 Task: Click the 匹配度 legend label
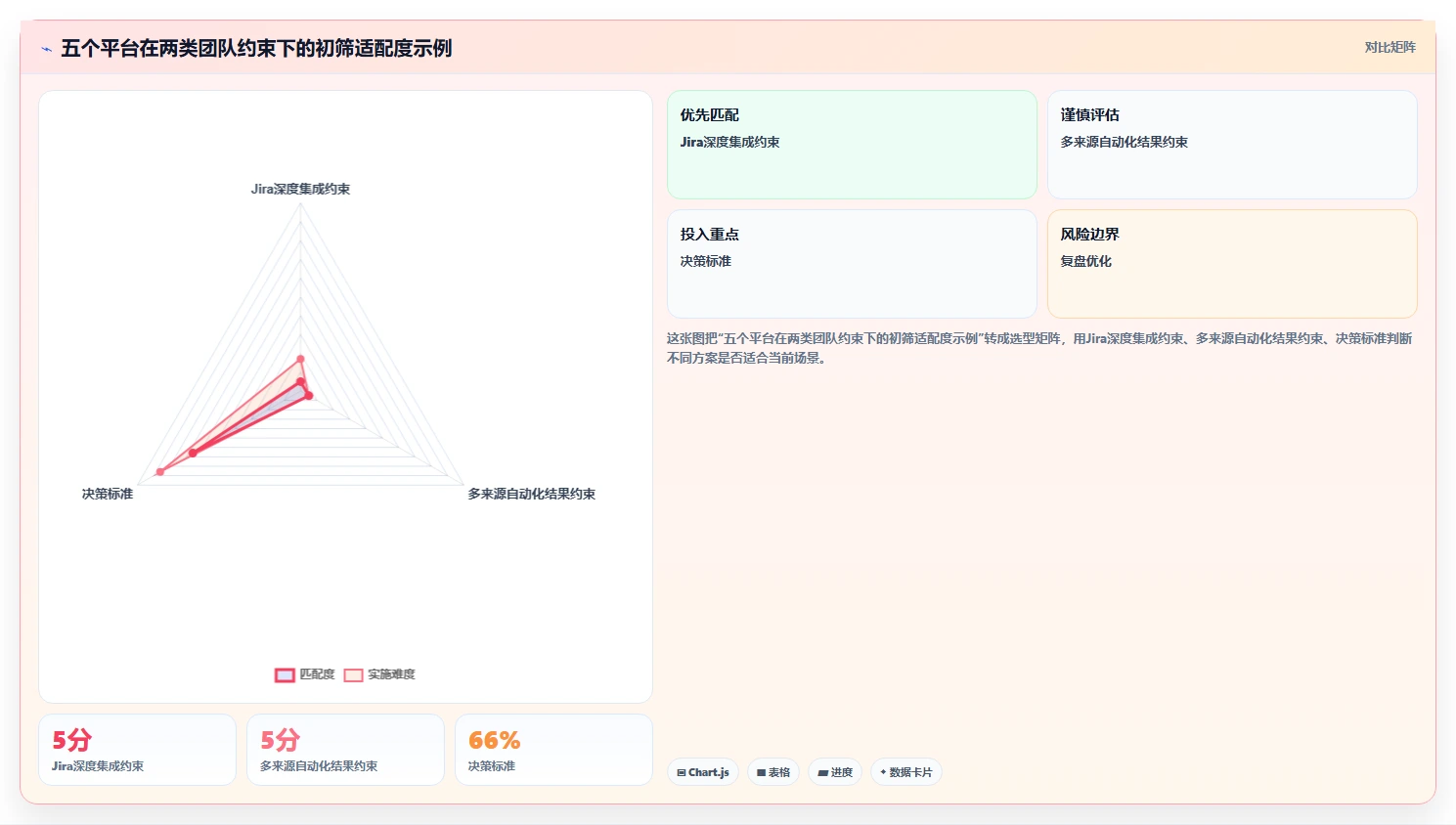(x=317, y=674)
